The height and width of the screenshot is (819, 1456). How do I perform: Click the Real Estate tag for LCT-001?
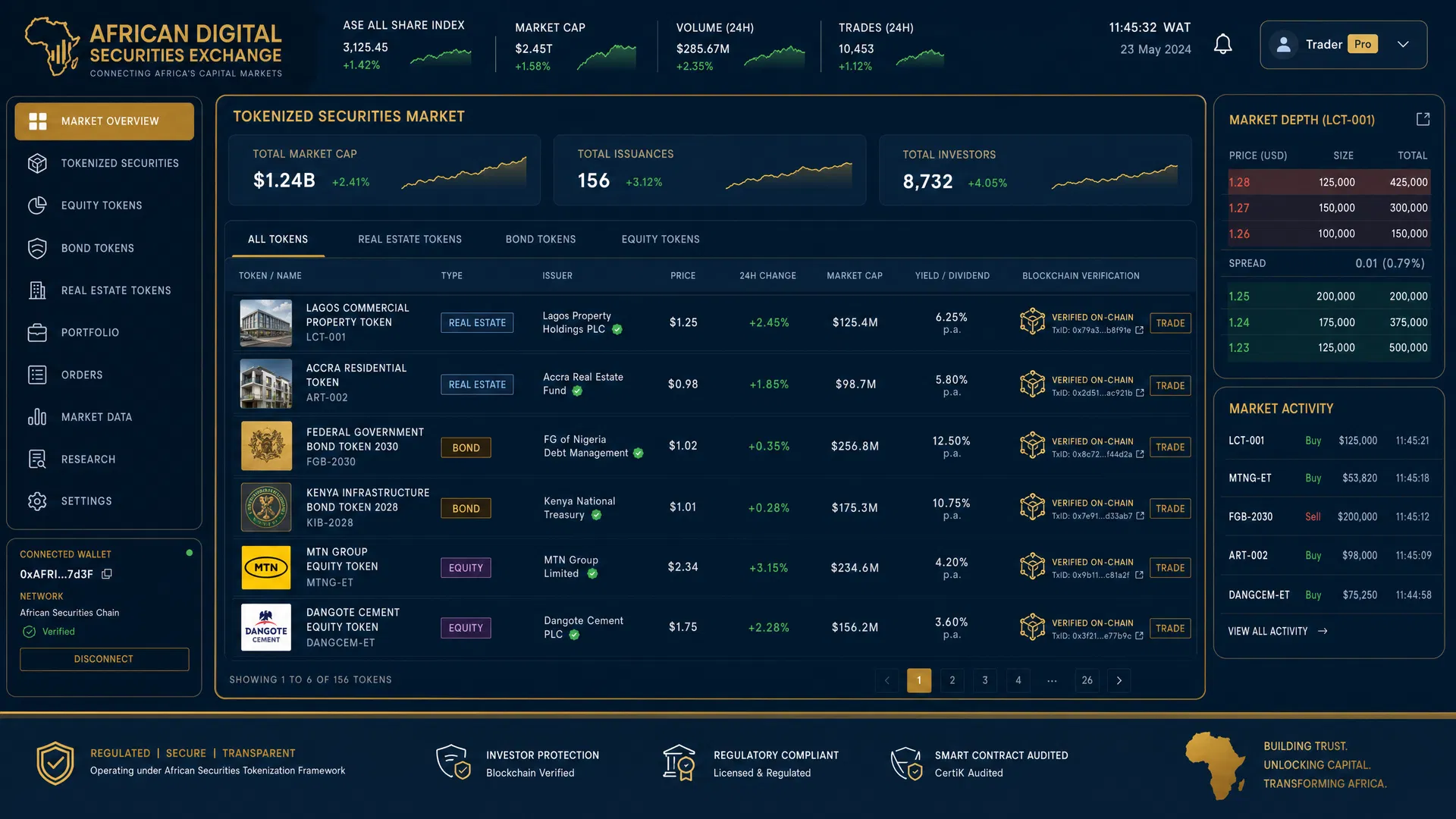(x=477, y=323)
